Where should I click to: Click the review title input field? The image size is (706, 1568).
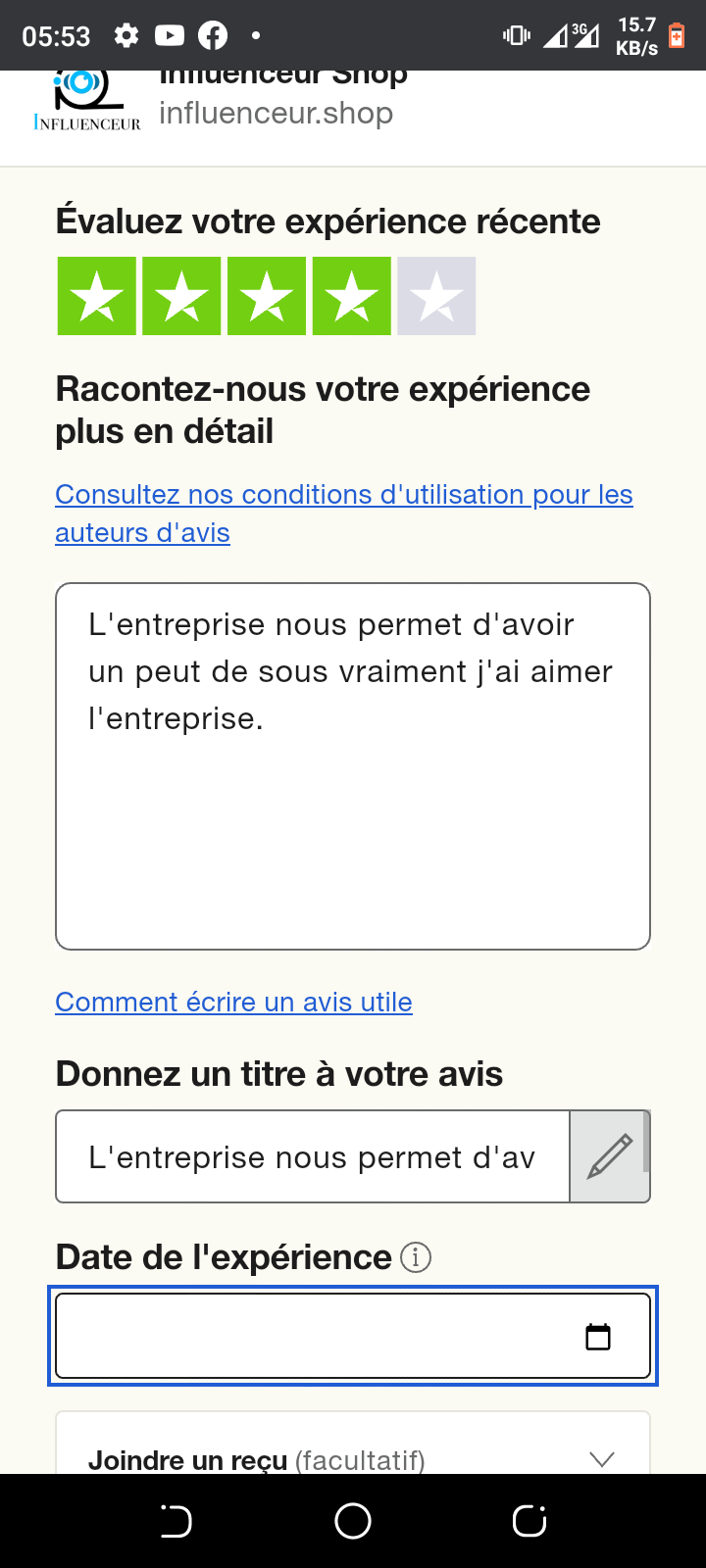312,1156
